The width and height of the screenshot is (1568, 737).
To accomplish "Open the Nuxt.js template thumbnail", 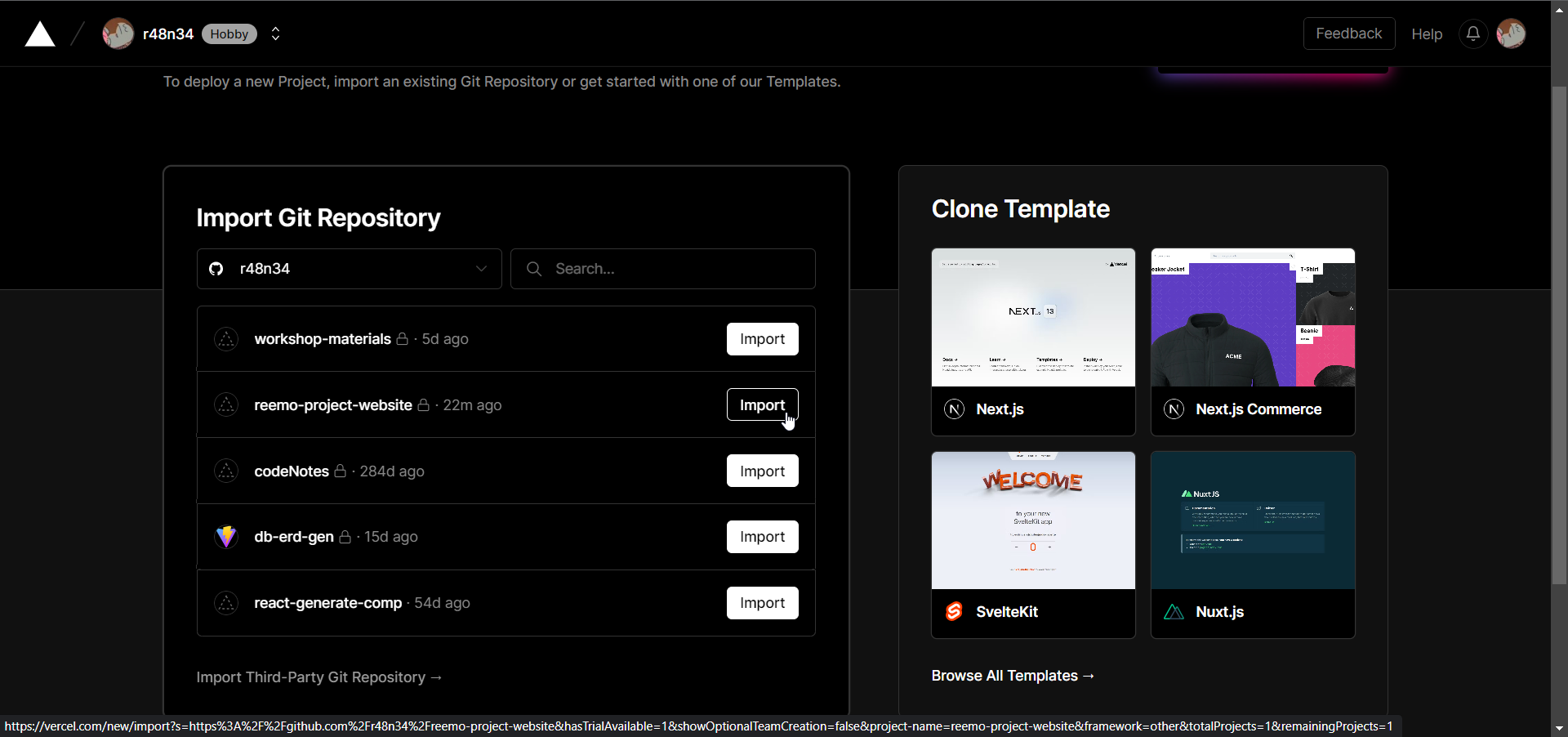I will pos(1253,520).
